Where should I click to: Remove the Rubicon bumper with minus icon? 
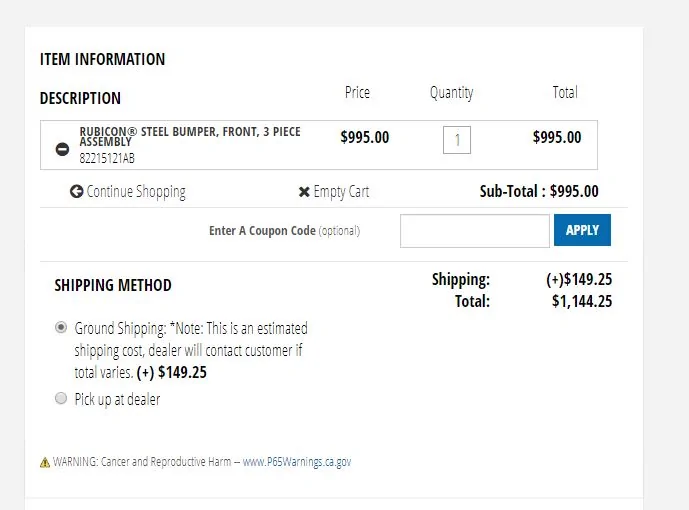(x=62, y=149)
